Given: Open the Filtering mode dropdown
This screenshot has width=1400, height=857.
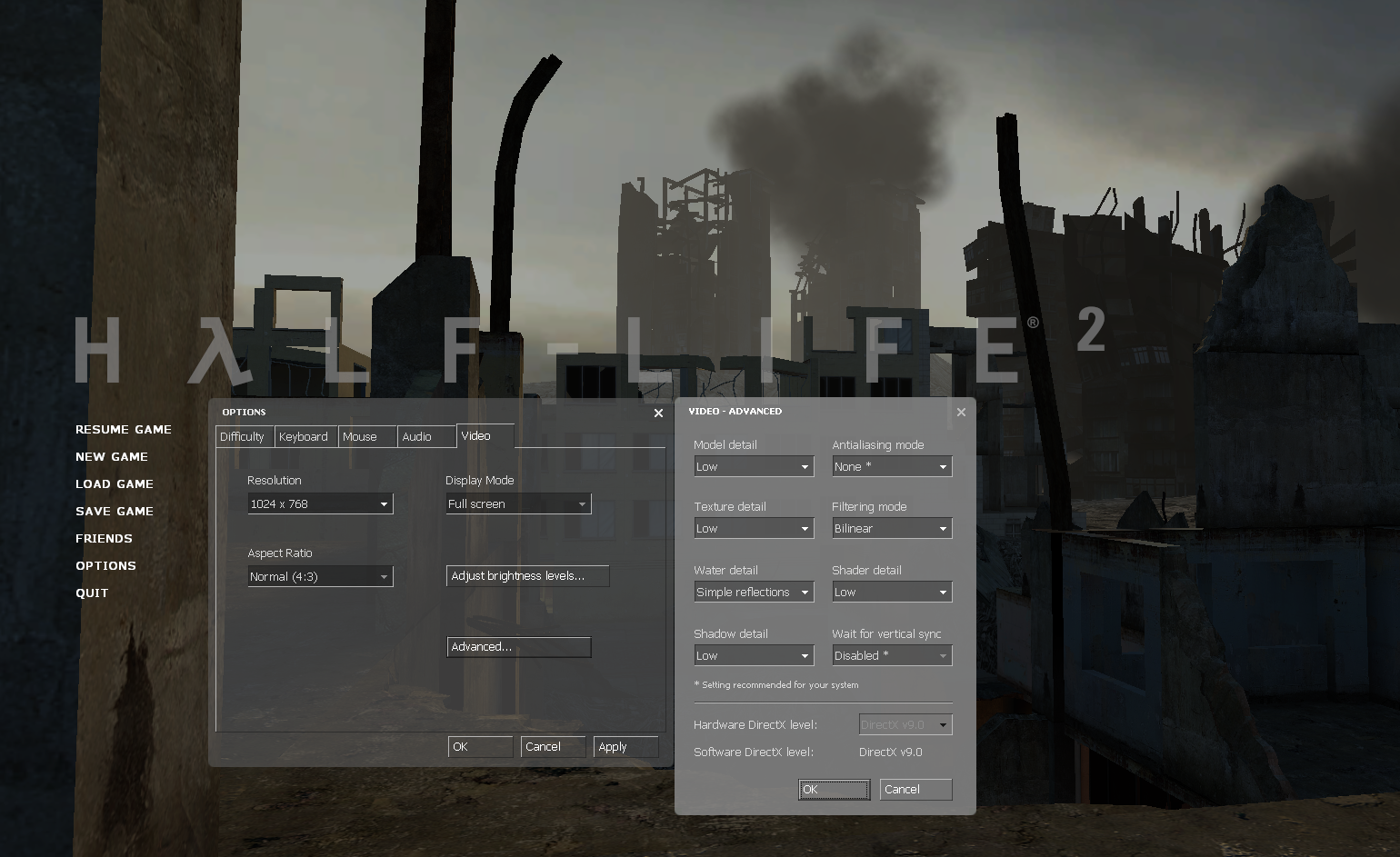Looking at the screenshot, I should click(x=892, y=528).
